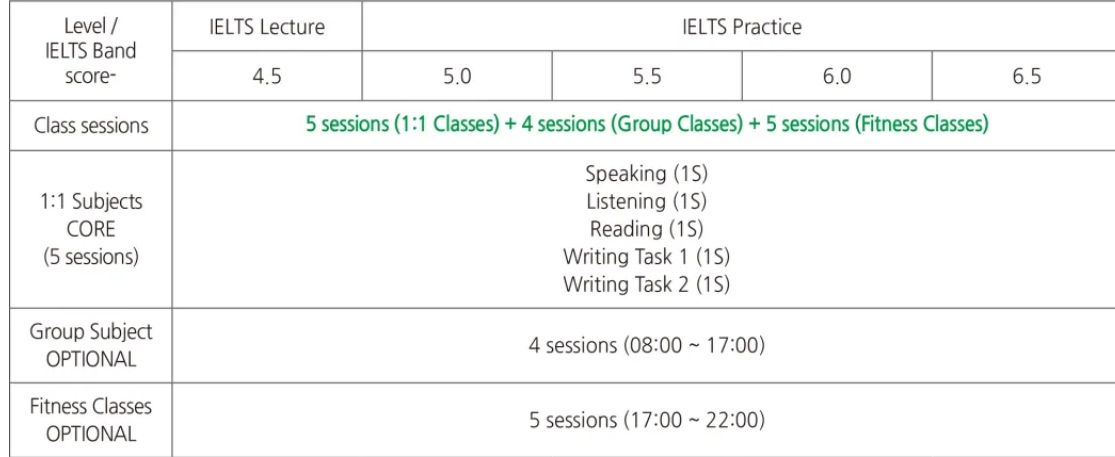
Task: Select the 4 sessions (08:00 ~ 17:00) cell
Action: point(646,346)
